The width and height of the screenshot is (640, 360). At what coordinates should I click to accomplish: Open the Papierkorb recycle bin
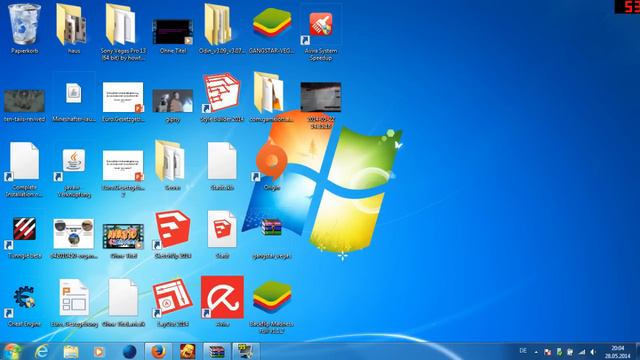(24, 29)
